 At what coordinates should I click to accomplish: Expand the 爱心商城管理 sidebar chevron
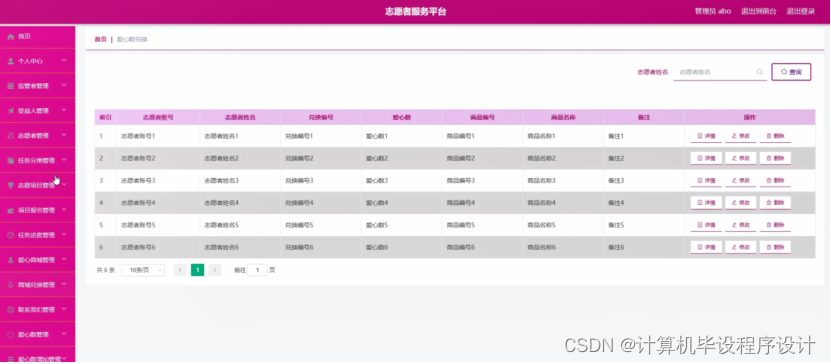point(64,260)
